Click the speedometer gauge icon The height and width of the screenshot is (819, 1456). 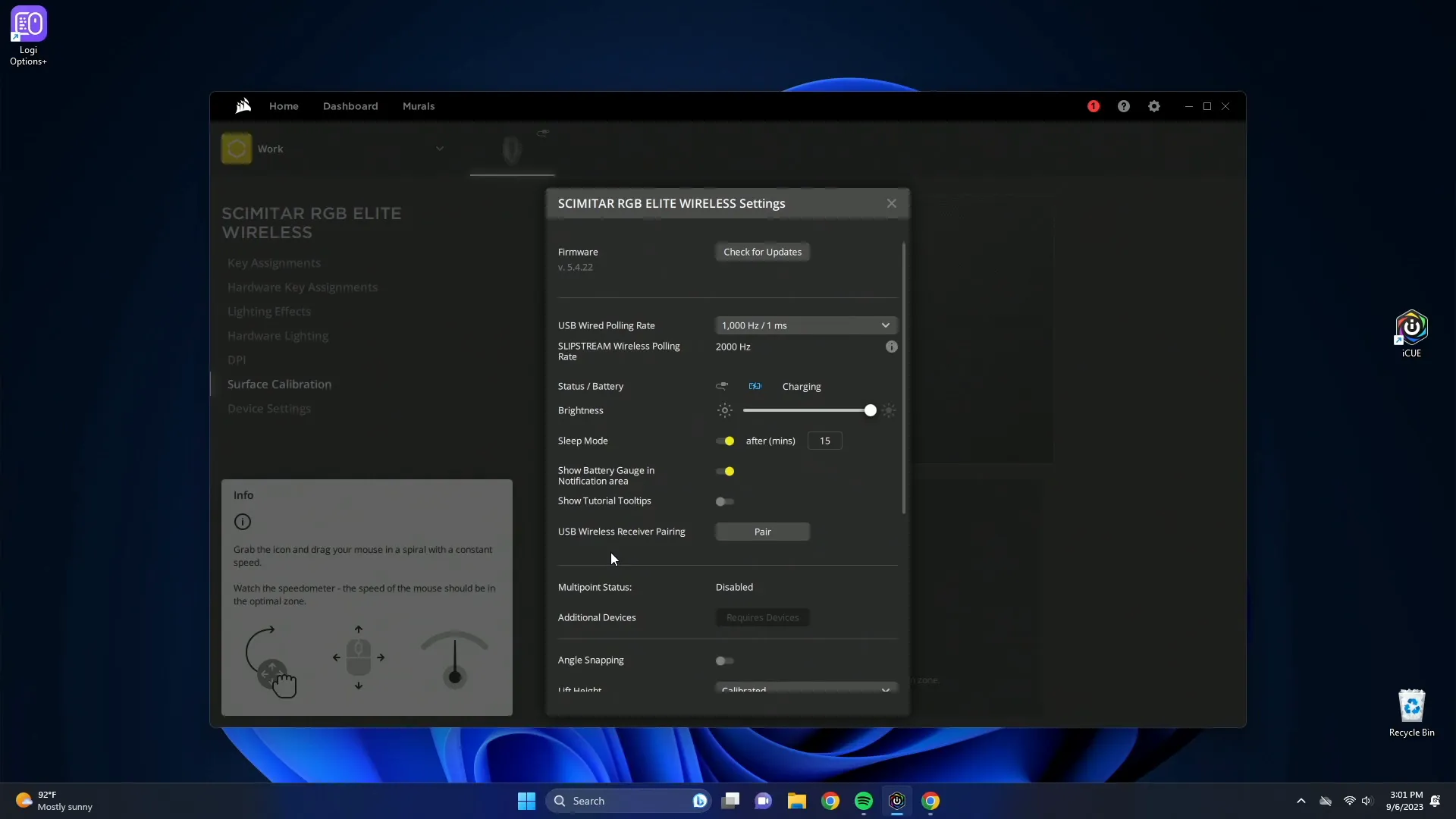pyautogui.click(x=454, y=658)
